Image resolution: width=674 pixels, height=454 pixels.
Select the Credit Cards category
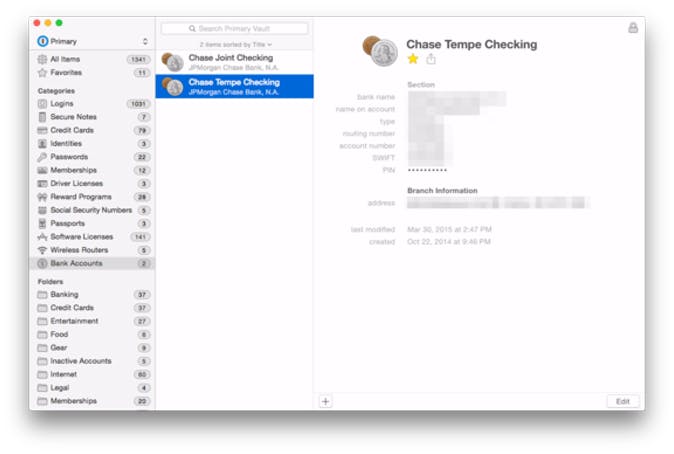[x=92, y=130]
